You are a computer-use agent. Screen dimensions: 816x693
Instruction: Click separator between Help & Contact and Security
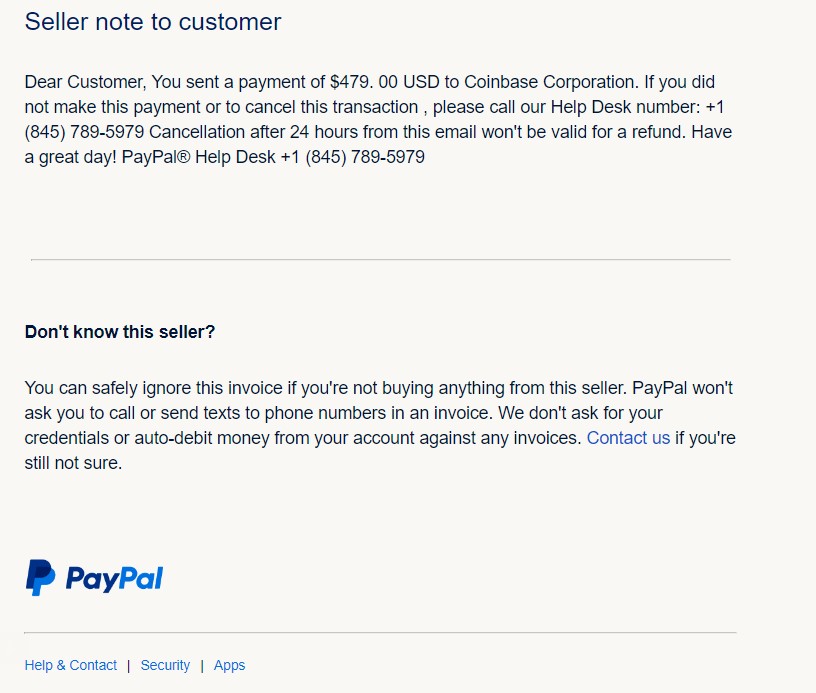click(x=129, y=665)
